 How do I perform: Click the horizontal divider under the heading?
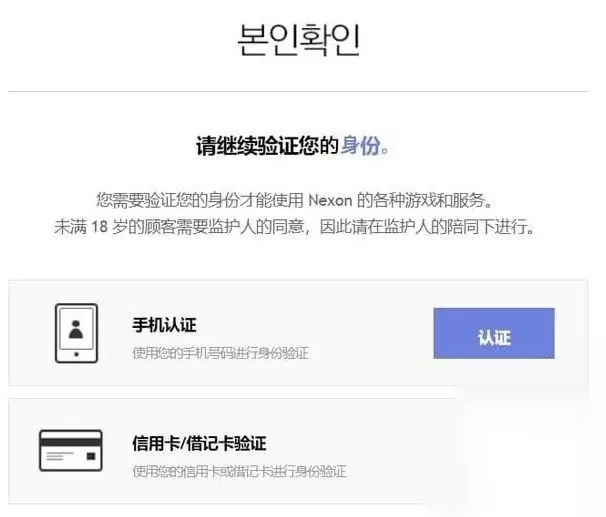[x=298, y=92]
